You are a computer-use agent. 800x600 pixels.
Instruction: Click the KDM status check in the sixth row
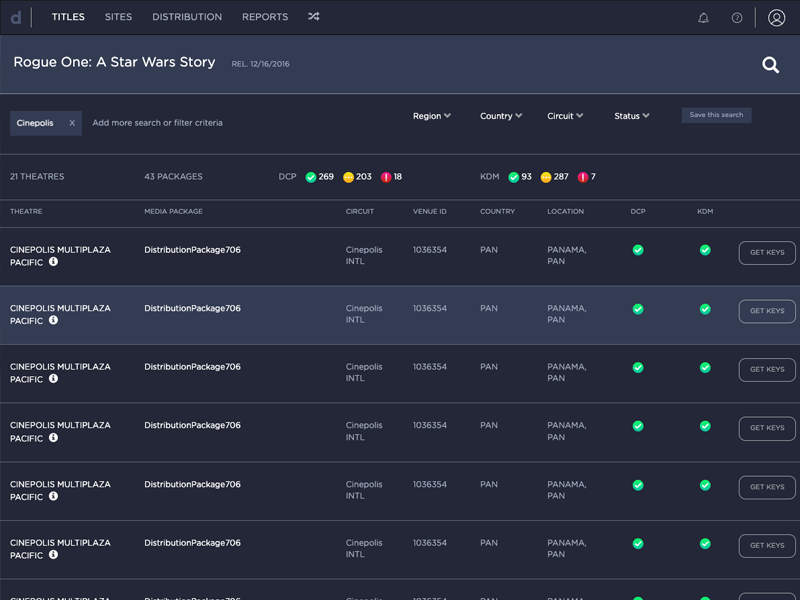[x=705, y=543]
